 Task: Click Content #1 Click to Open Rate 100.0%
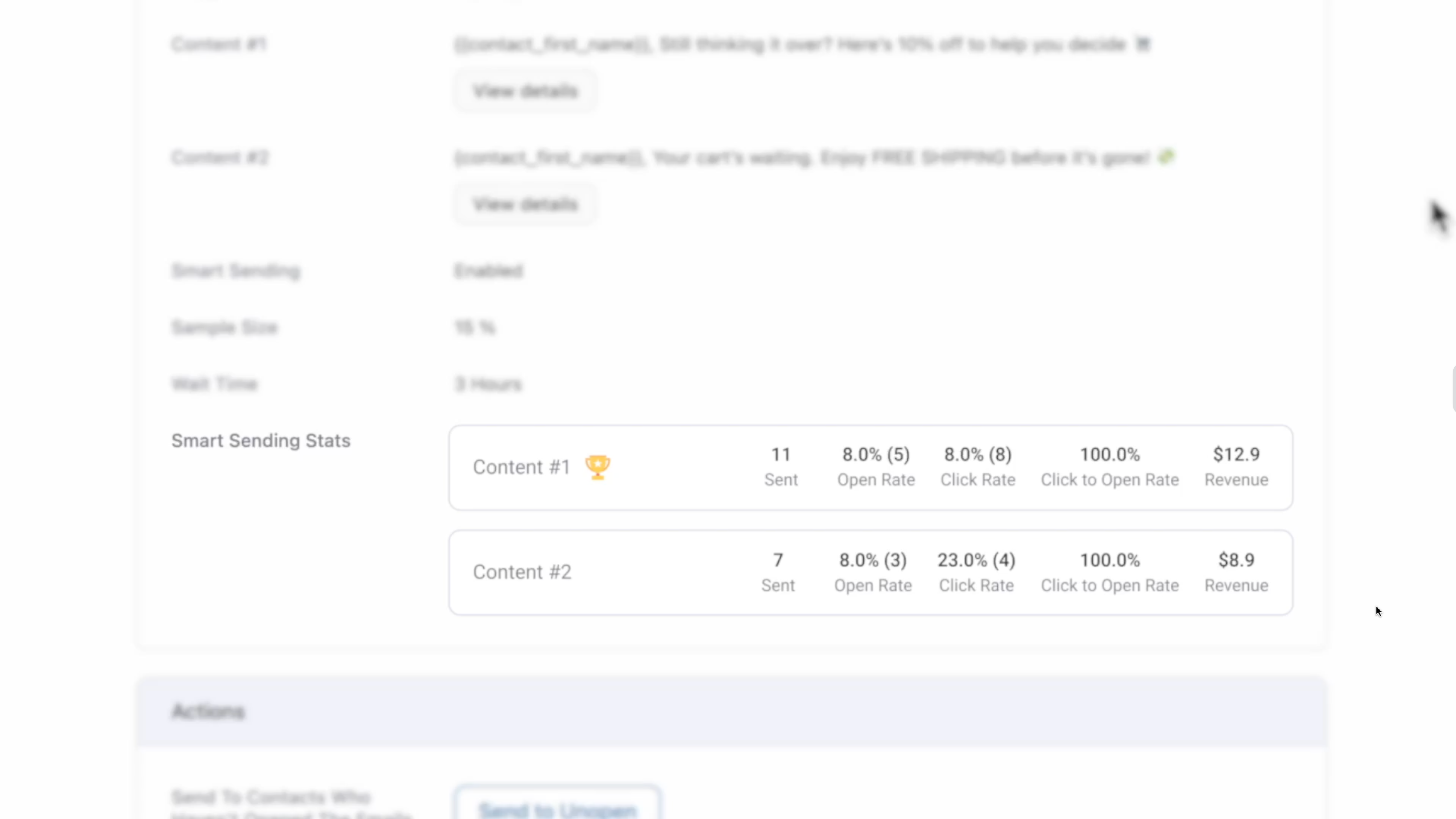tap(1110, 454)
